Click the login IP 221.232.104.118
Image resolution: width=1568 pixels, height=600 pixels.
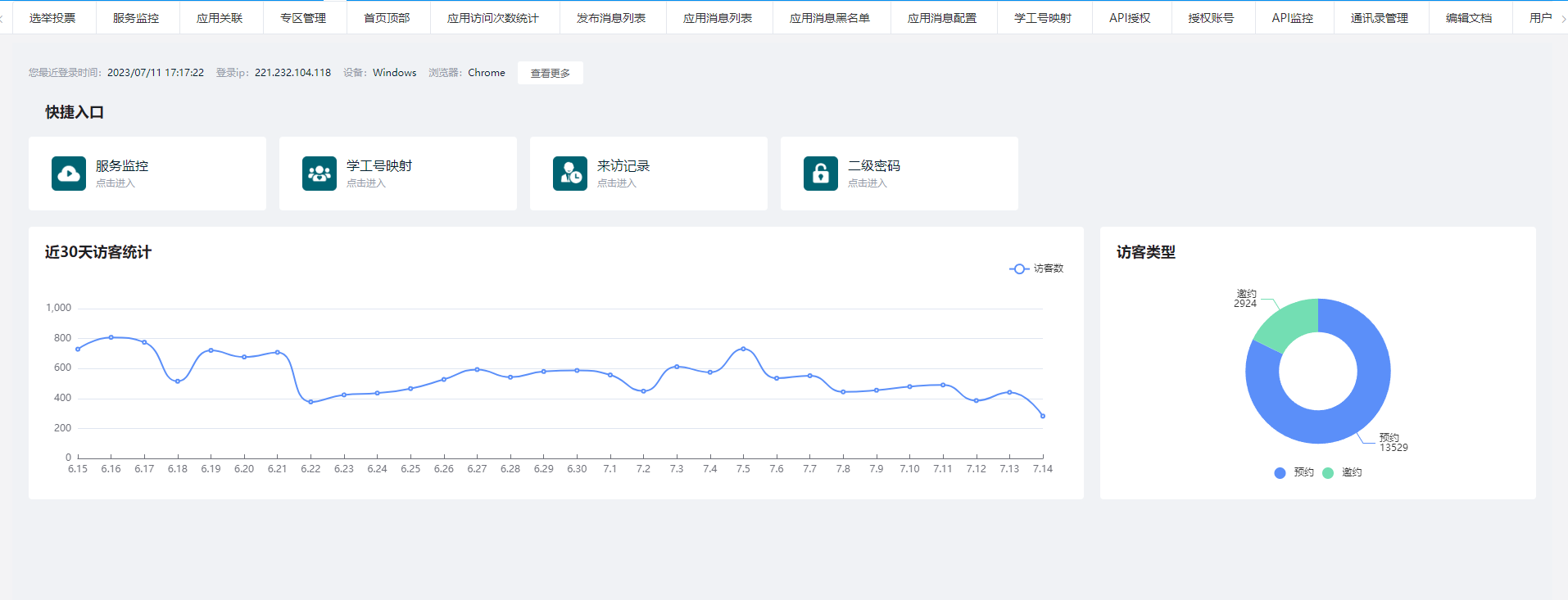pos(292,73)
